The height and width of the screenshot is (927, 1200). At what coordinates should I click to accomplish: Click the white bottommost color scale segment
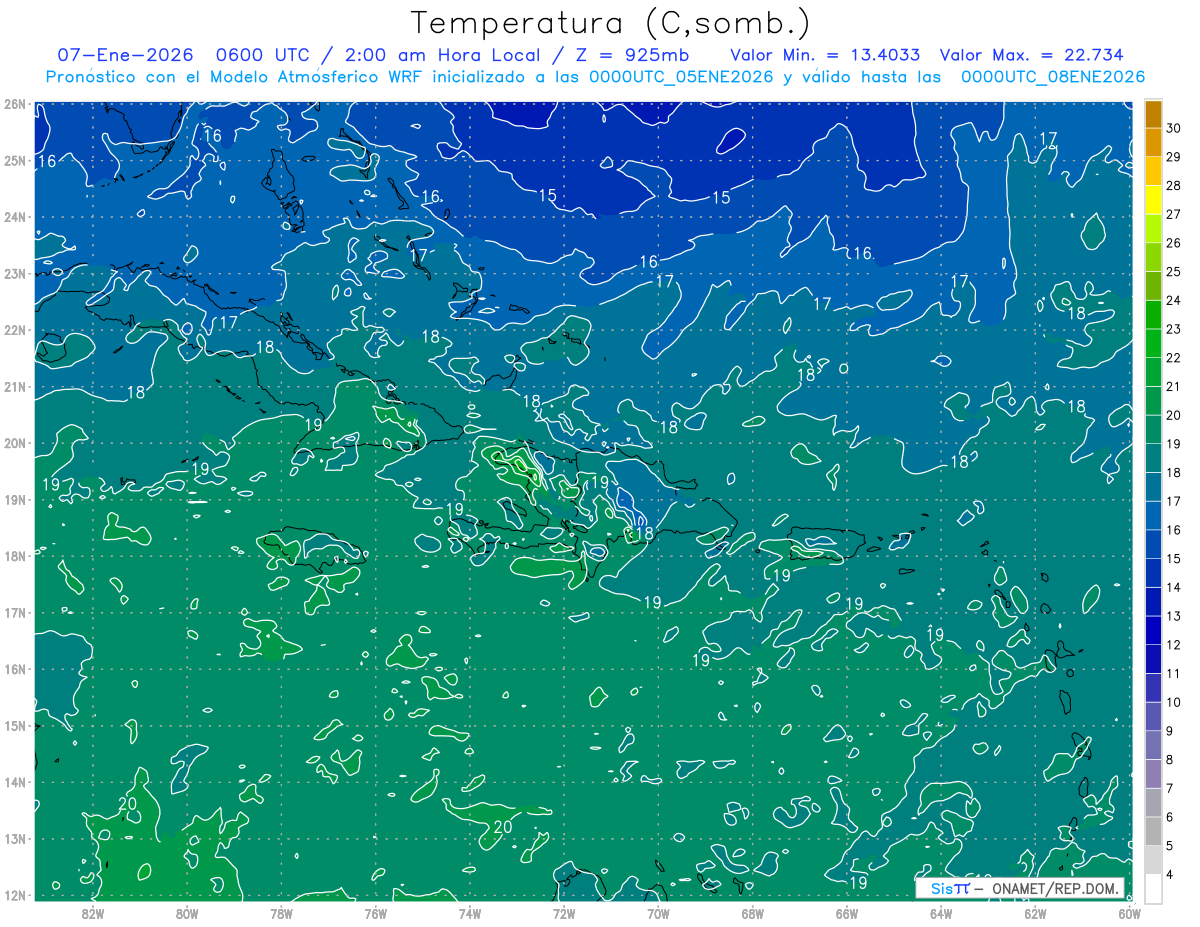(x=1153, y=887)
